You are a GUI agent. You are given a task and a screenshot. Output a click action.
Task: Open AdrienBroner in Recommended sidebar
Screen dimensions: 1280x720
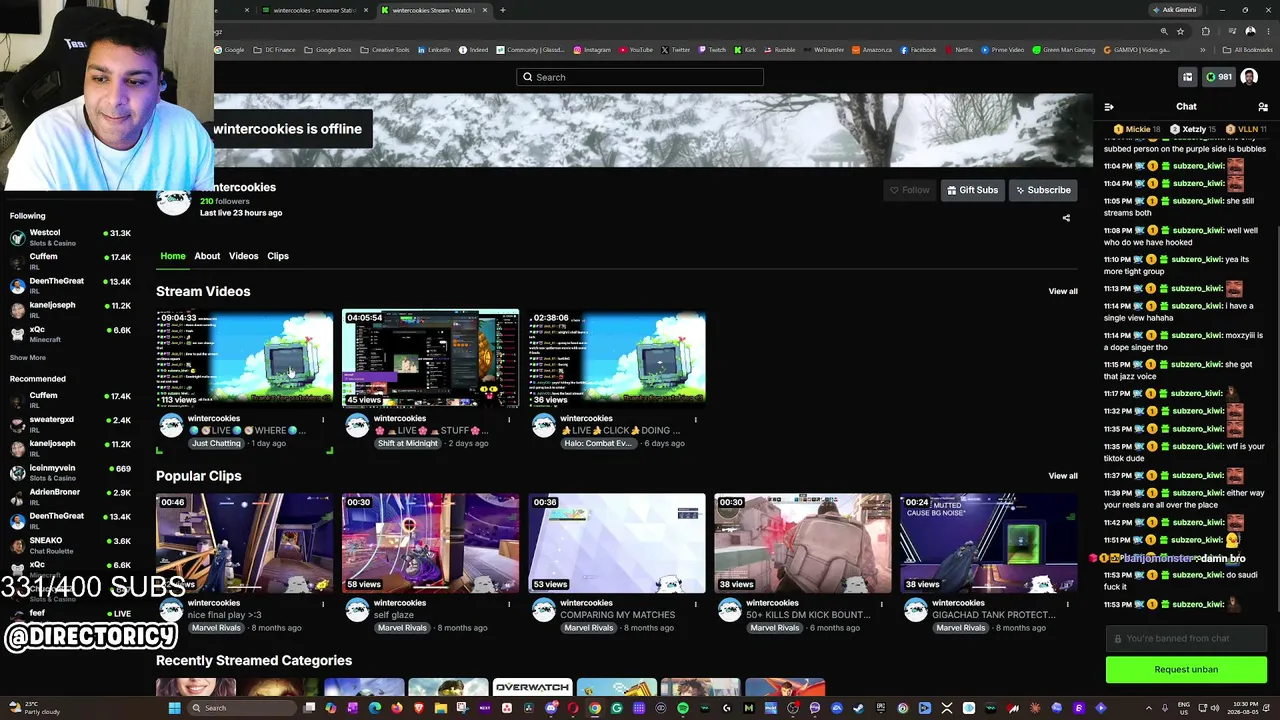pyautogui.click(x=70, y=497)
